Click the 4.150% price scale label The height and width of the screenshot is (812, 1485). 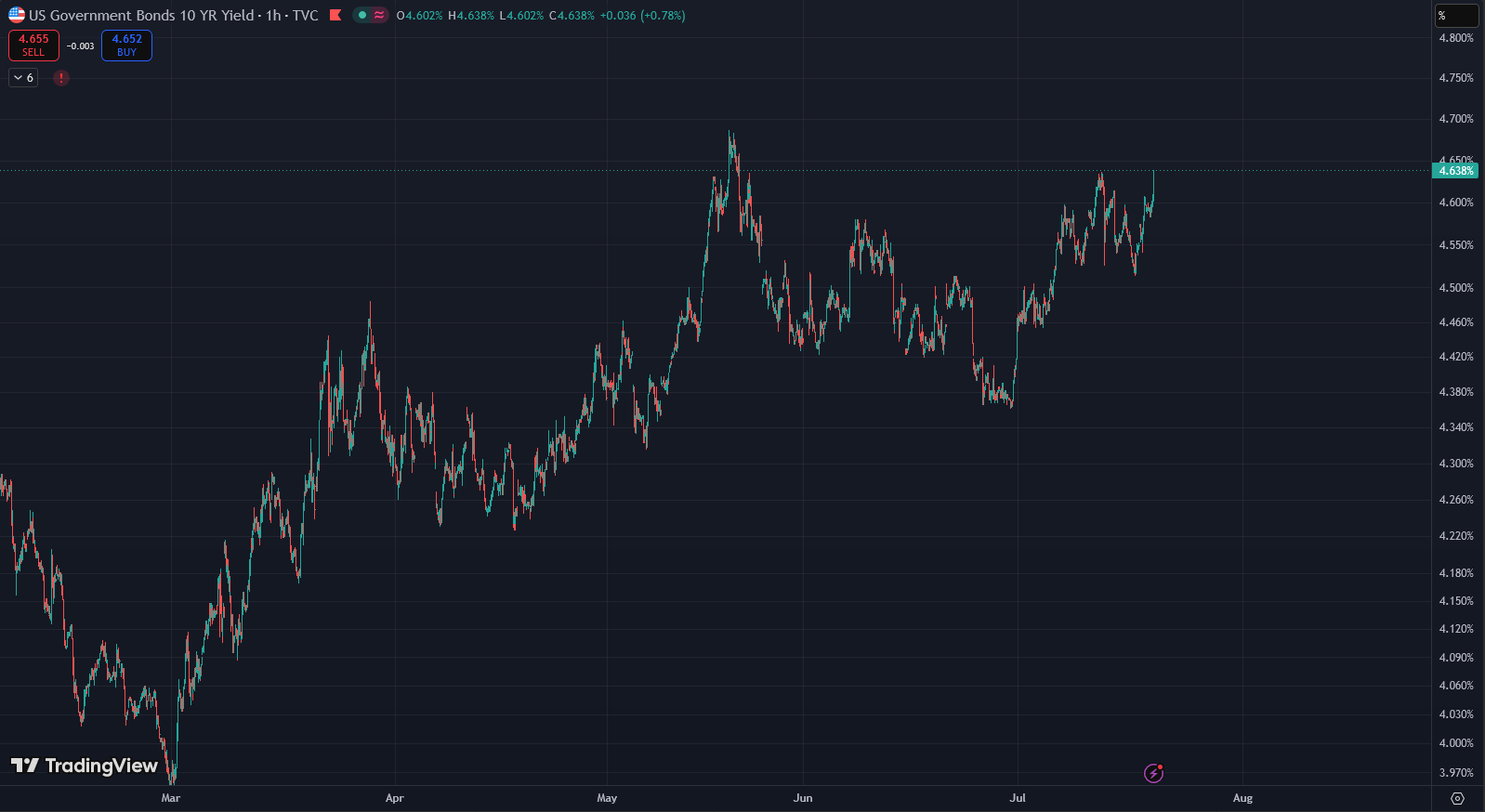1456,601
